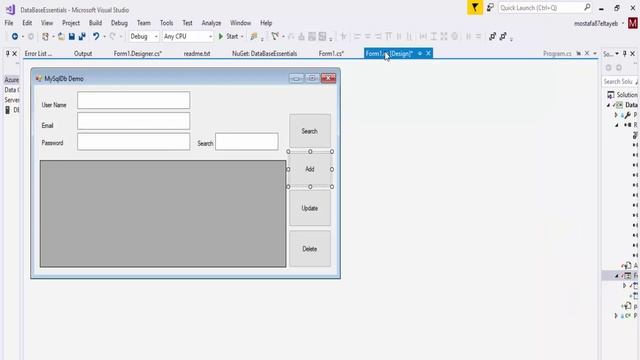Open the Start button dropdown arrow

(242, 36)
